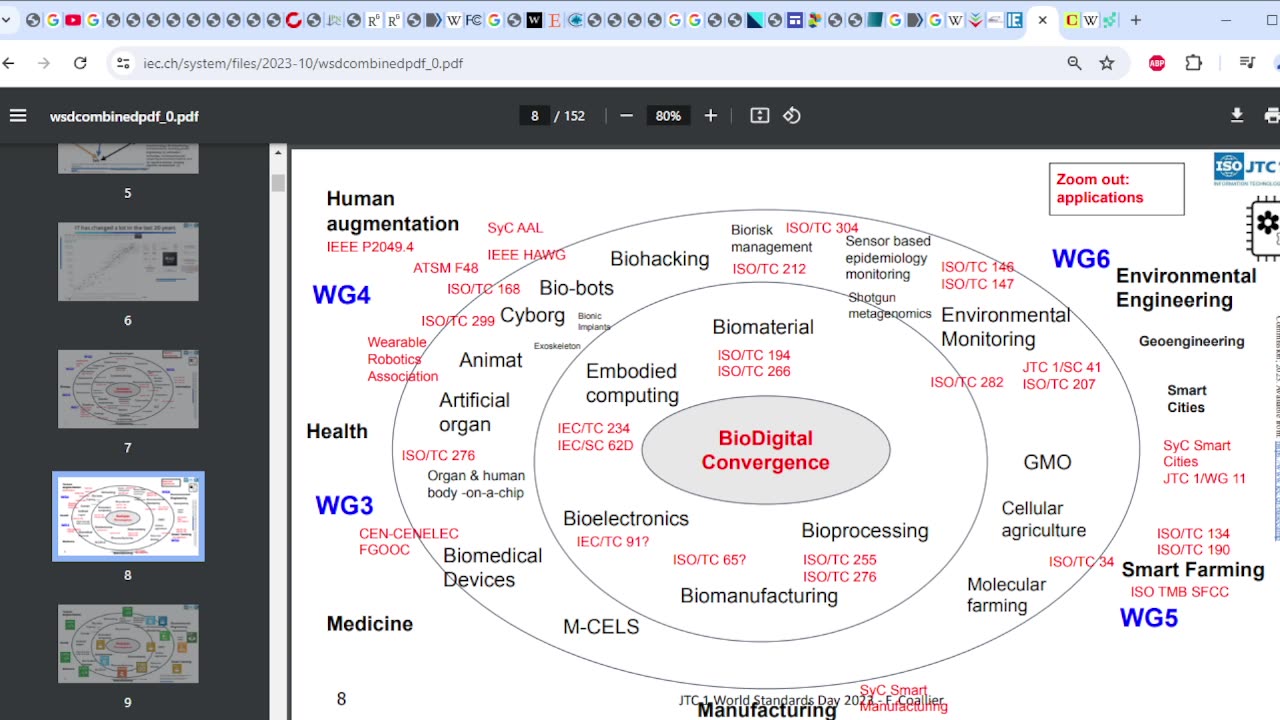This screenshot has width=1280, height=720.
Task: Open the media controls icon
Action: coord(1247,63)
